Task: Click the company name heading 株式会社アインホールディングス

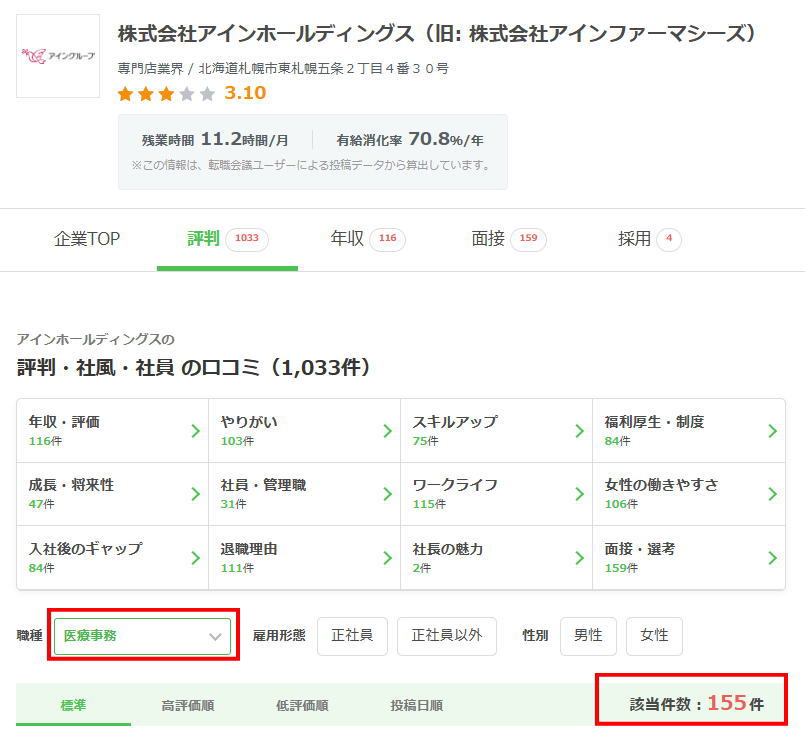Action: (x=437, y=34)
